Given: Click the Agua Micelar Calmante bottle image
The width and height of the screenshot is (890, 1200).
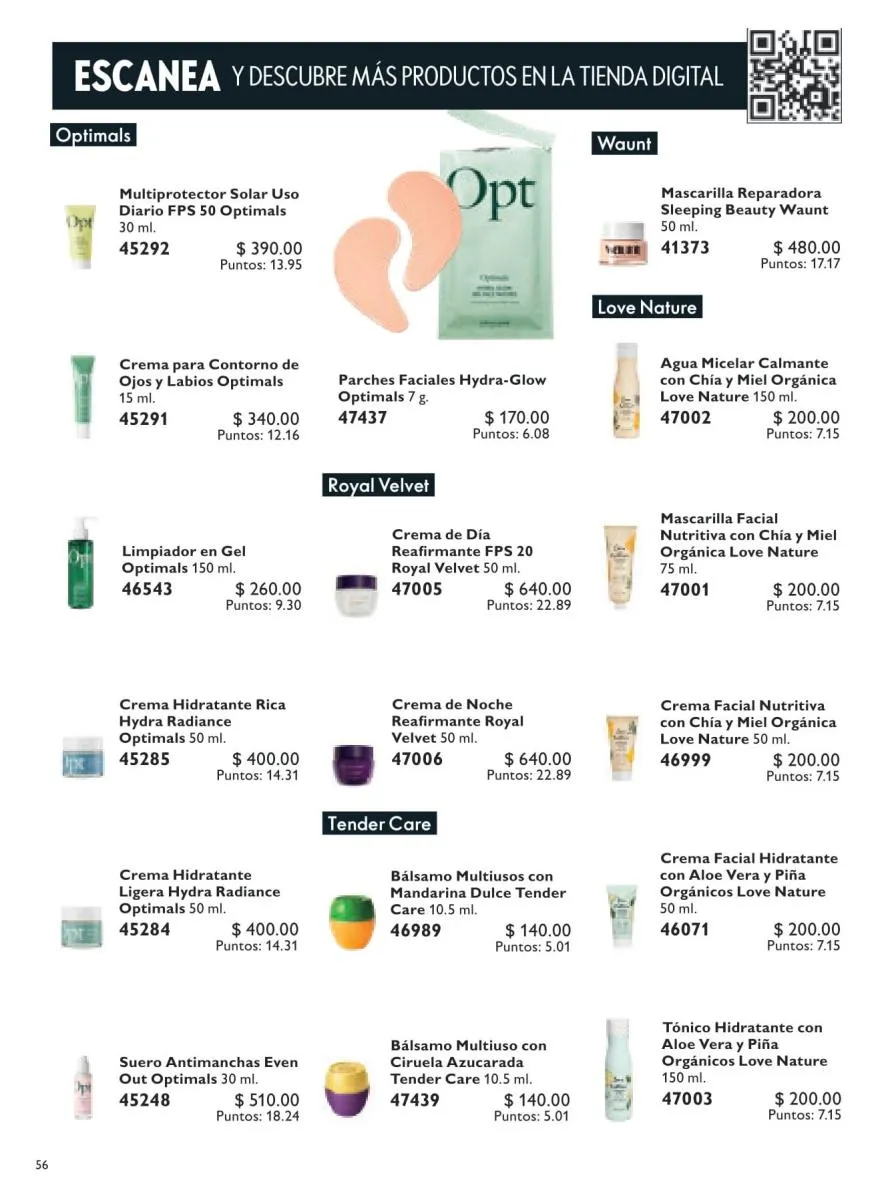Looking at the screenshot, I should (x=627, y=391).
